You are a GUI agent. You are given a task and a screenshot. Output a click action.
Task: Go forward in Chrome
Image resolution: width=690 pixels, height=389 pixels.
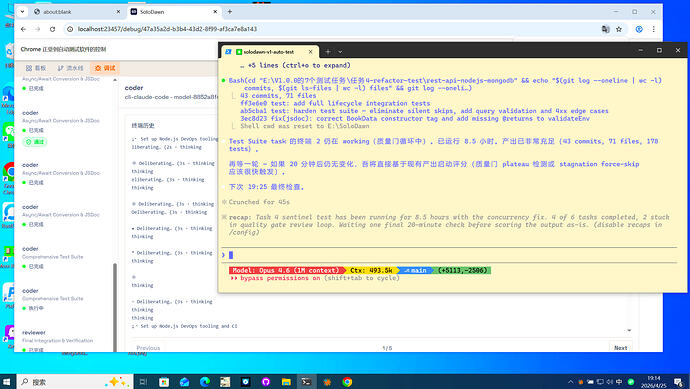coord(38,29)
